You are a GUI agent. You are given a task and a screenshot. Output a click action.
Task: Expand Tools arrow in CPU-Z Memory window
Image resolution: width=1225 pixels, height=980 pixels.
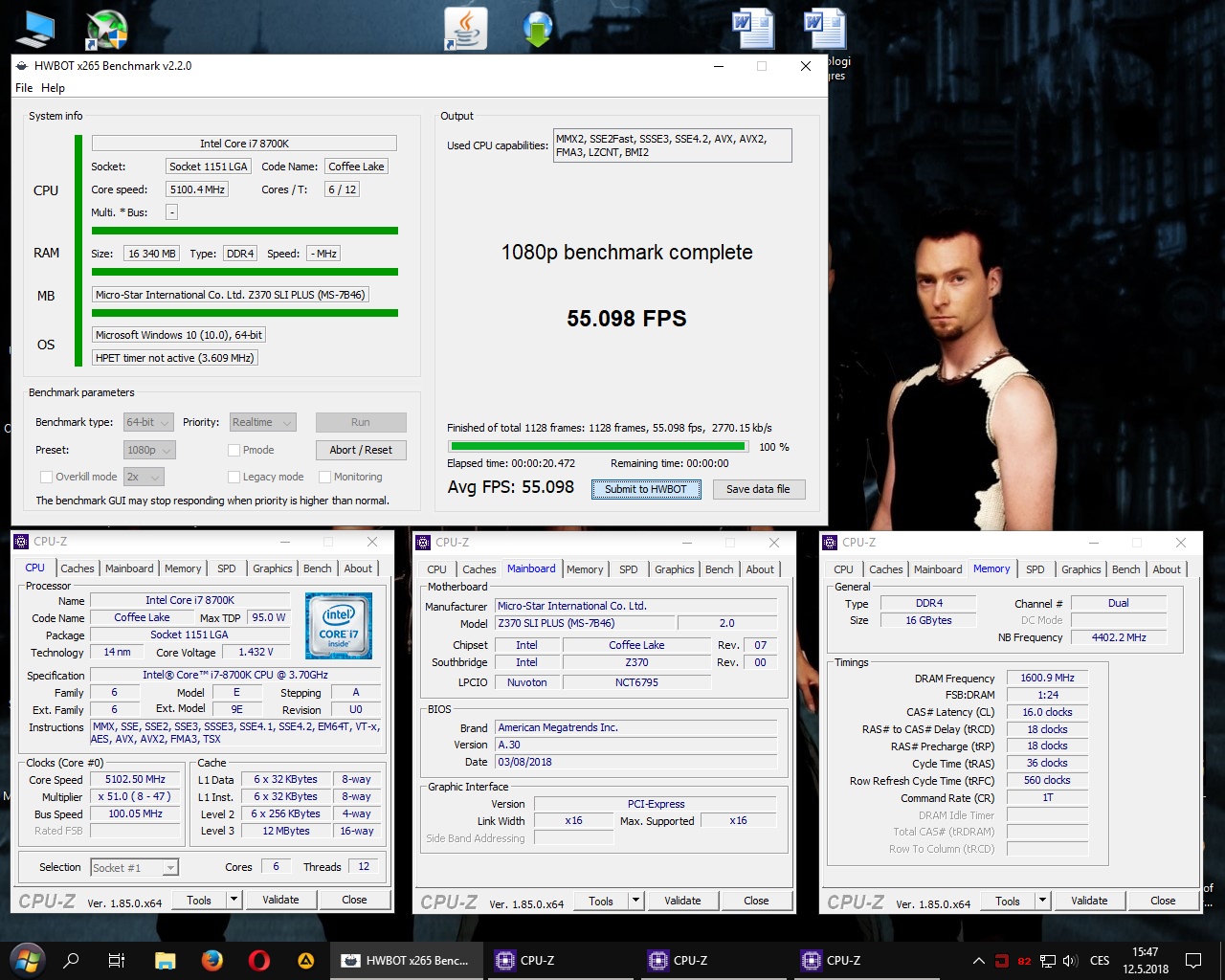1042,901
